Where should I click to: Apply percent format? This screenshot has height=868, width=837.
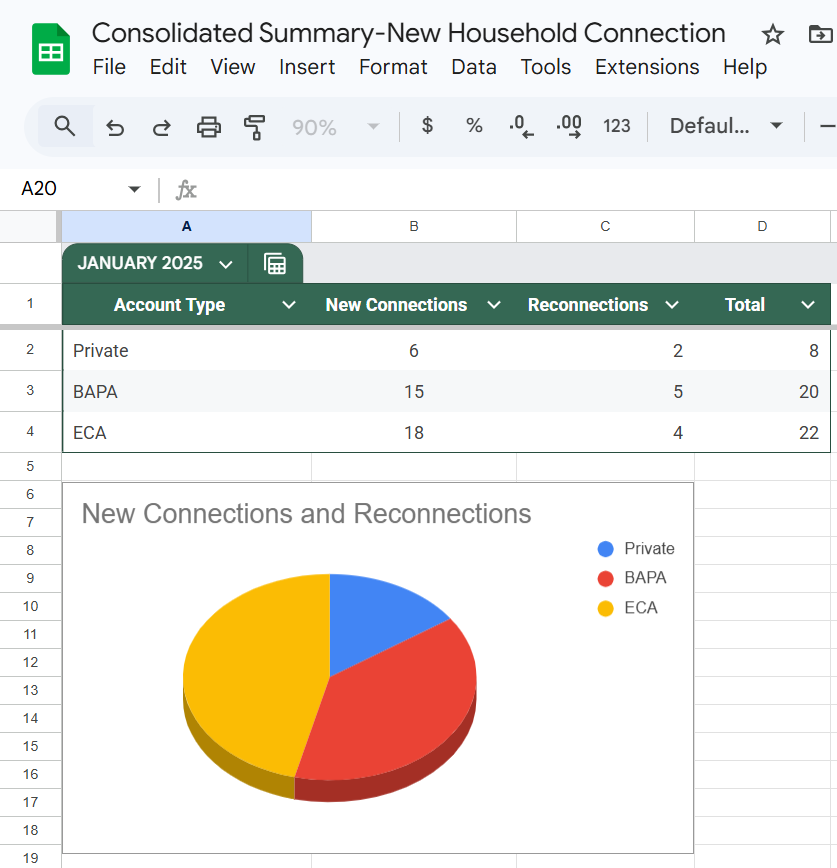474,126
